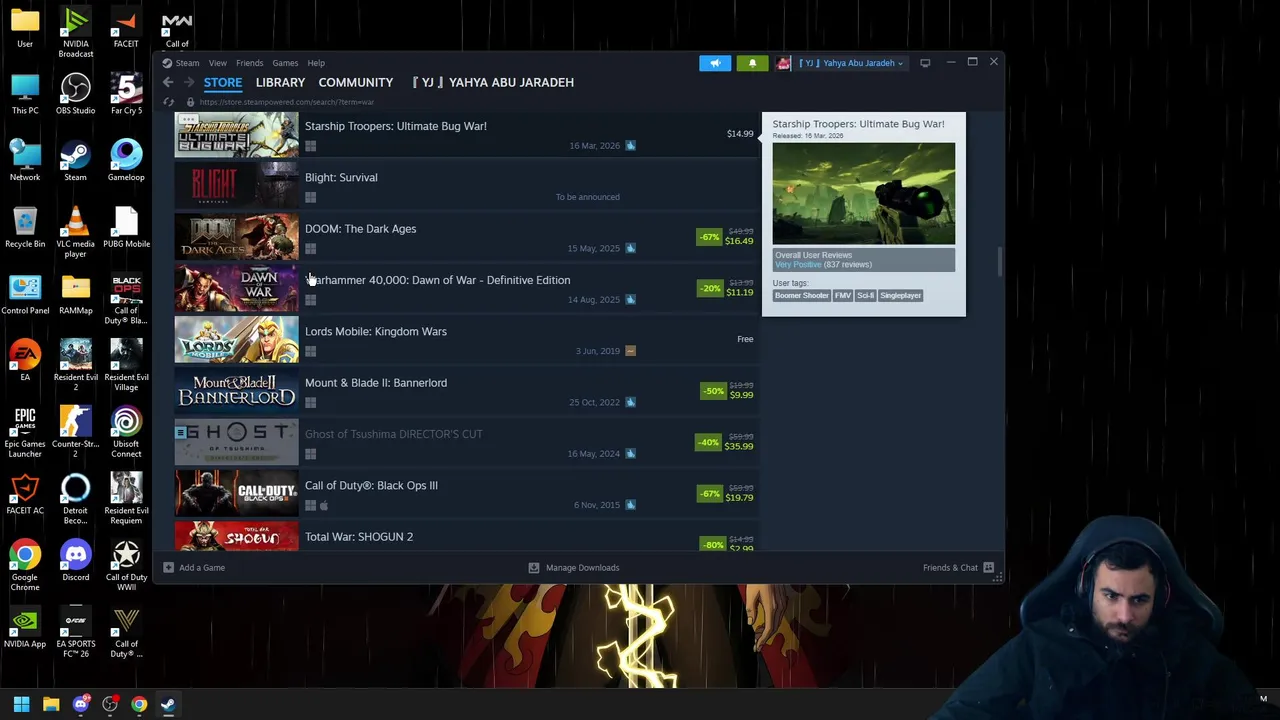This screenshot has width=1280, height=720.
Task: Click the Call of Duty Black Ops III thumbnail
Action: coord(236,494)
